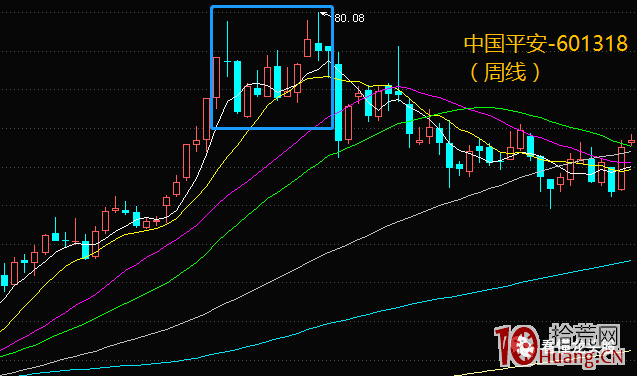Select the title text 中国平安-601318
The width and height of the screenshot is (637, 376).
coord(546,43)
